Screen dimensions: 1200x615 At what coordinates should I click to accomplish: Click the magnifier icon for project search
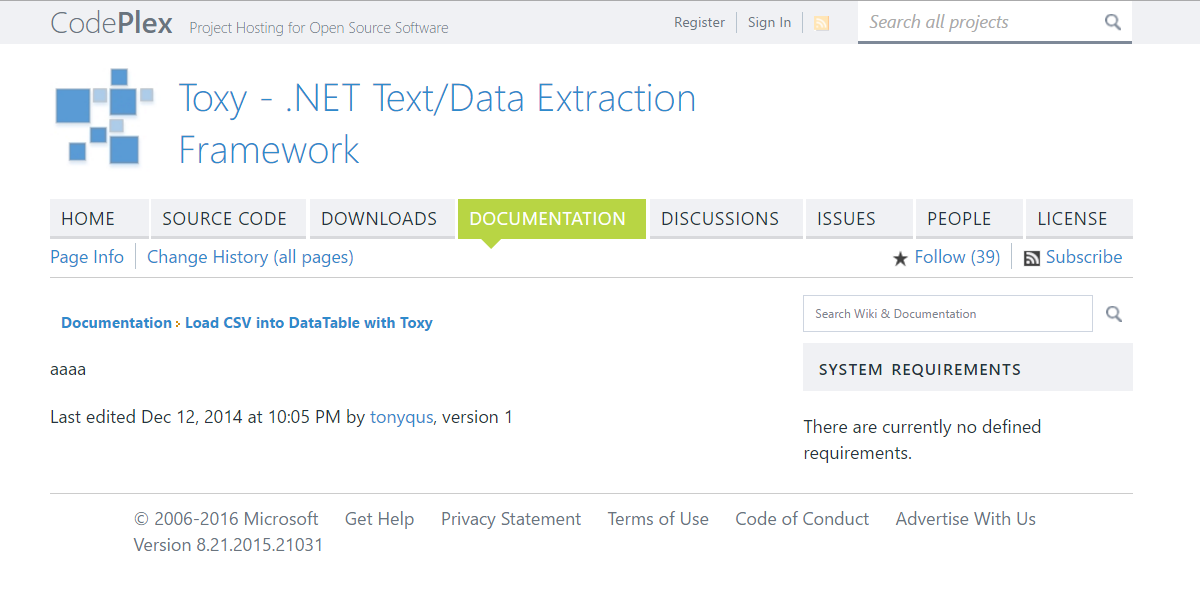click(x=1112, y=22)
